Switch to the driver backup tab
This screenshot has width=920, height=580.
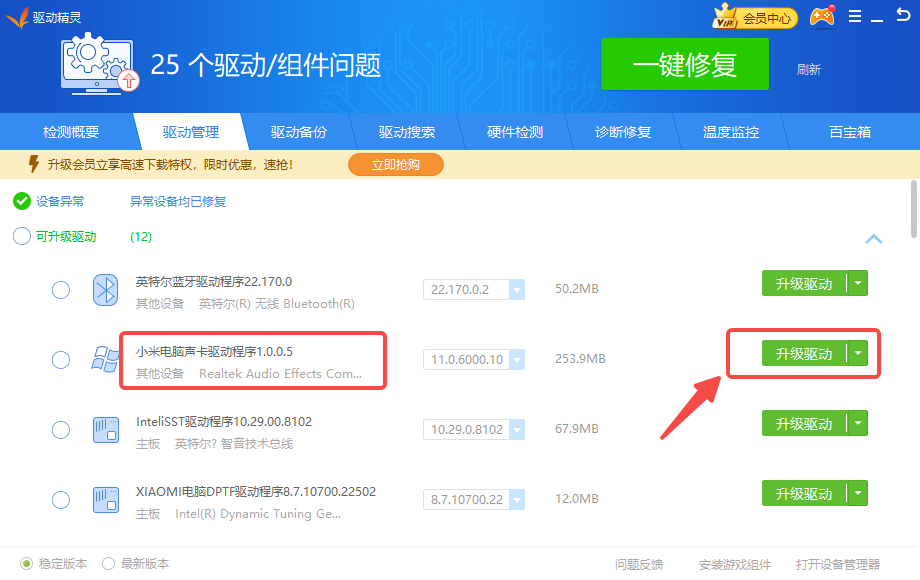(298, 132)
